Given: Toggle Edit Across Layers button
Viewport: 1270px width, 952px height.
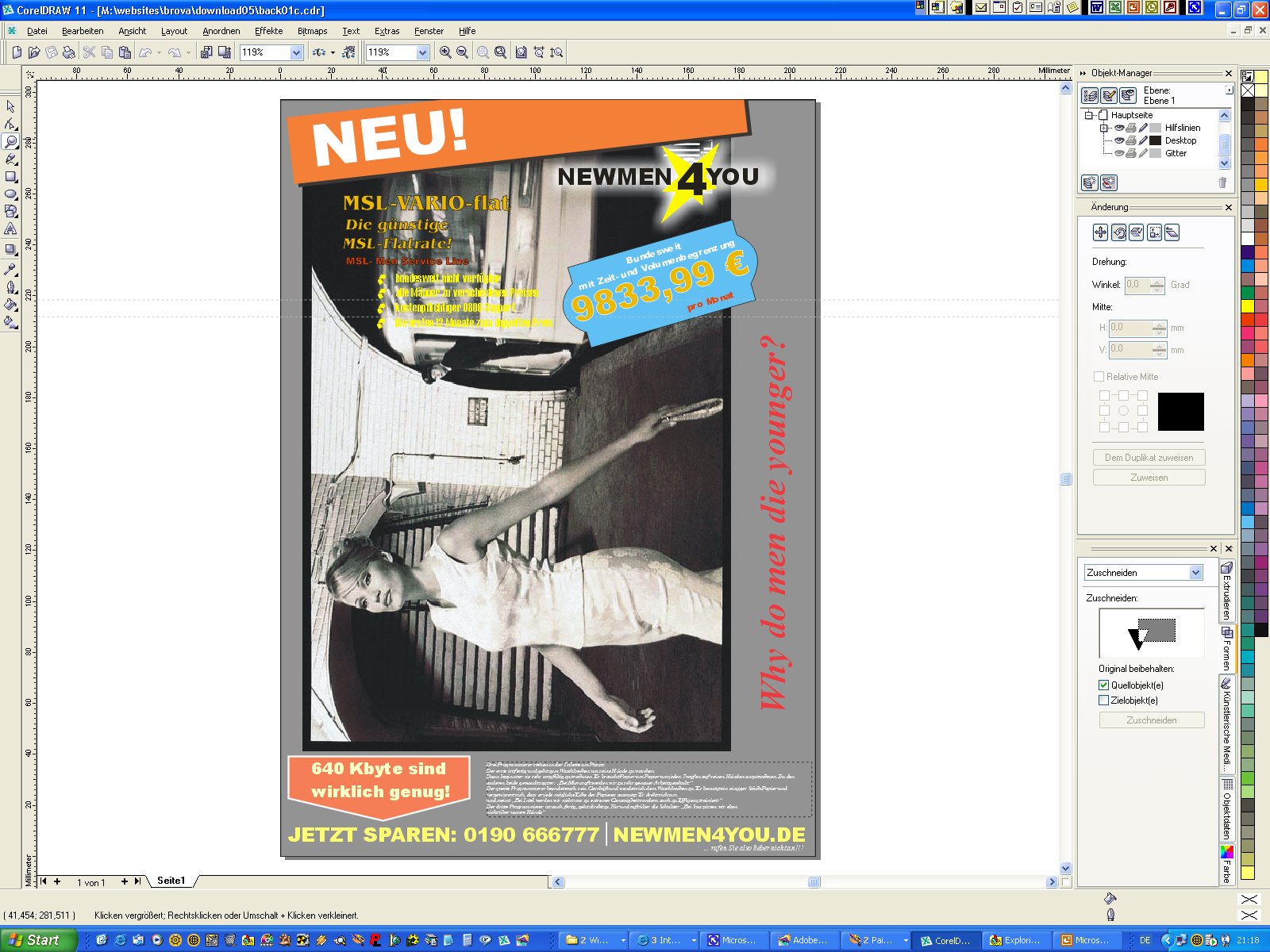Looking at the screenshot, I should tap(1109, 95).
